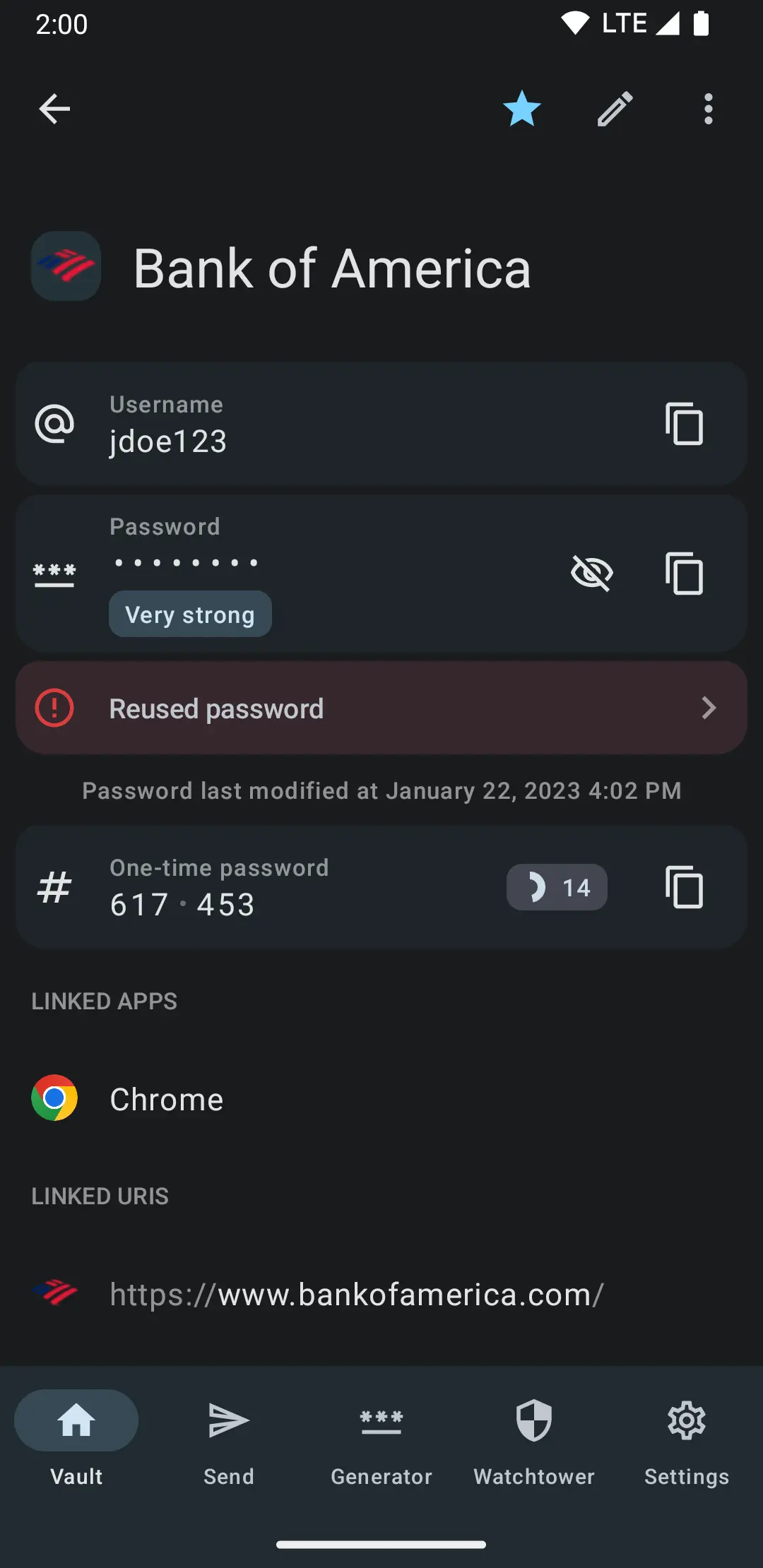Tap the Very strong password badge
The width and height of the screenshot is (763, 1568).
(x=190, y=614)
